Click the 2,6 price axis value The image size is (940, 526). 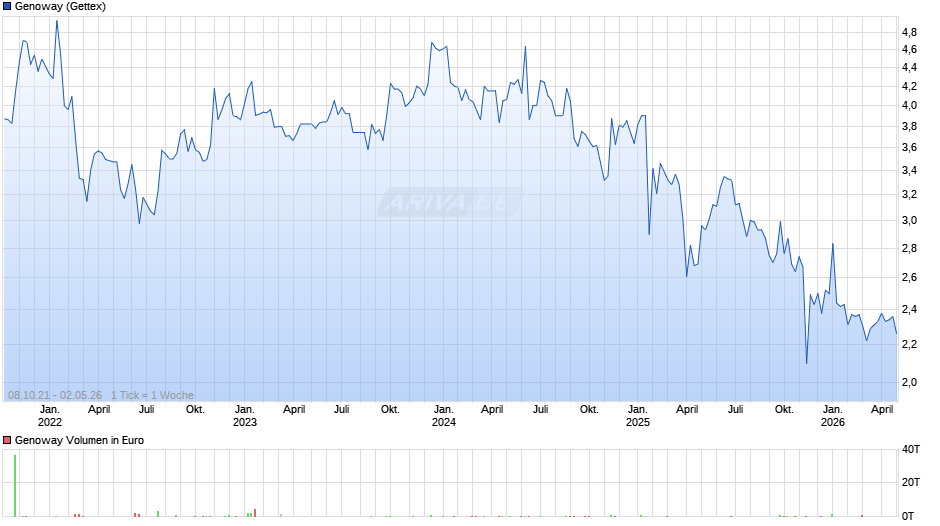tap(909, 278)
